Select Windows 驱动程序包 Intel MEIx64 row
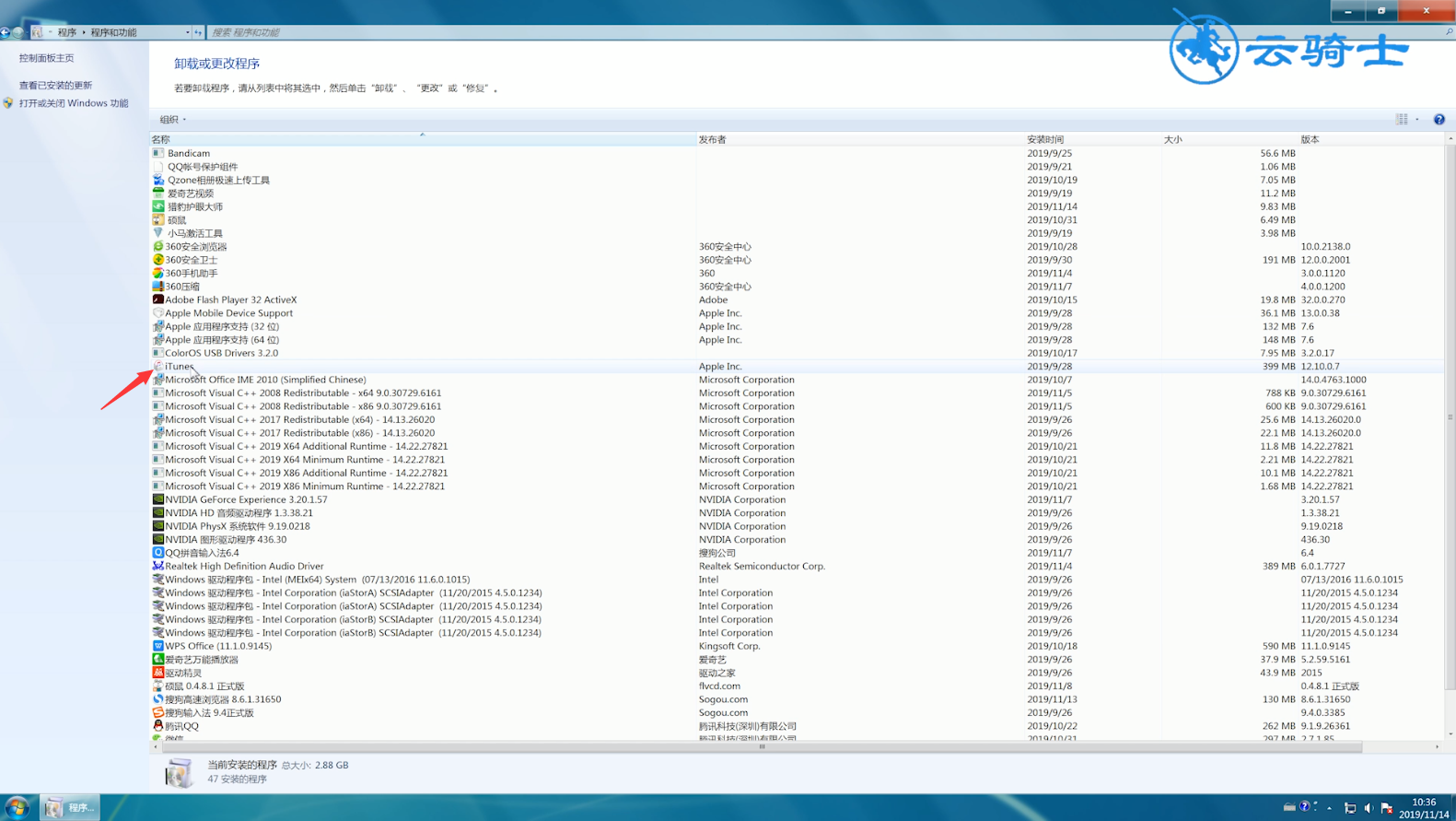This screenshot has width=1456, height=821. [x=798, y=580]
